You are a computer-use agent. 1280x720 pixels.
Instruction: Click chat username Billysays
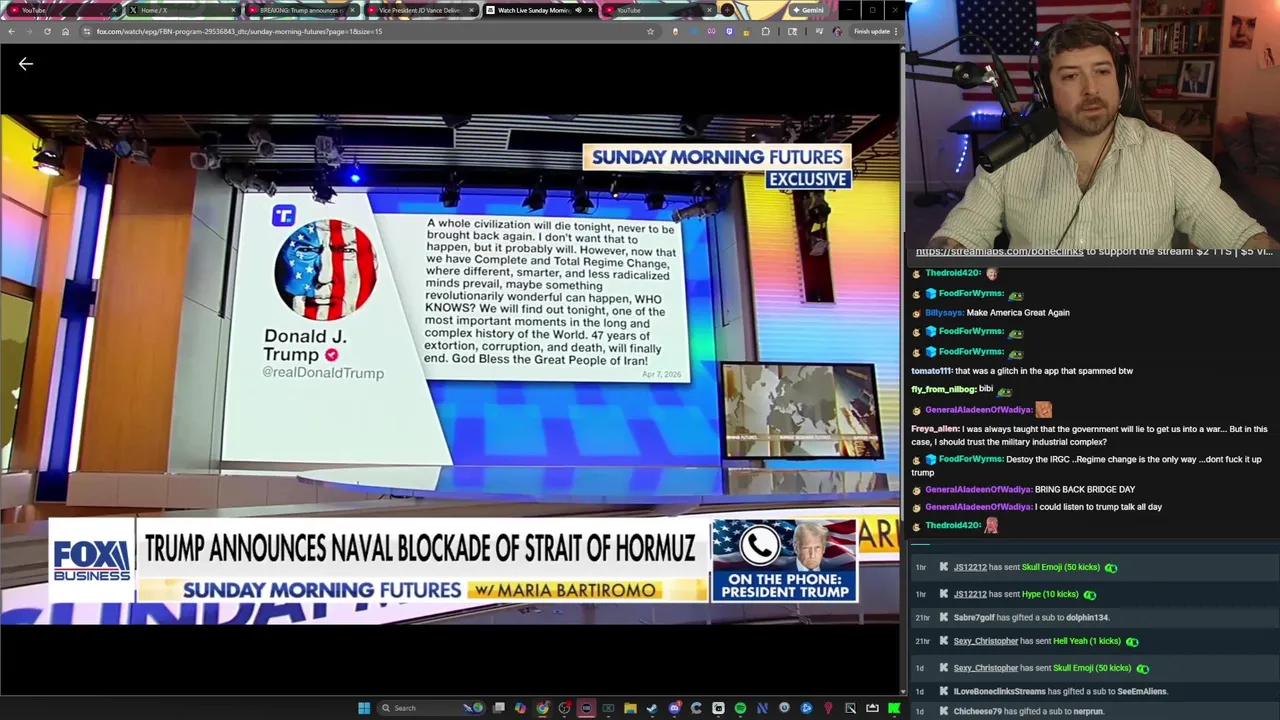(944, 313)
